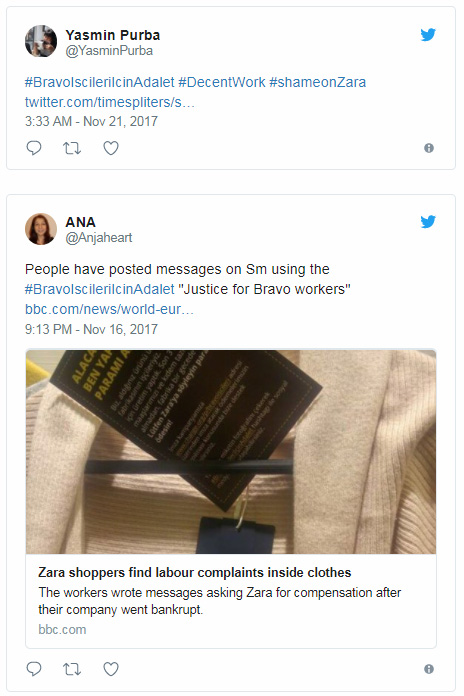
Task: Click the Twitter bird icon on ANA's tweet
Action: pyautogui.click(x=428, y=221)
